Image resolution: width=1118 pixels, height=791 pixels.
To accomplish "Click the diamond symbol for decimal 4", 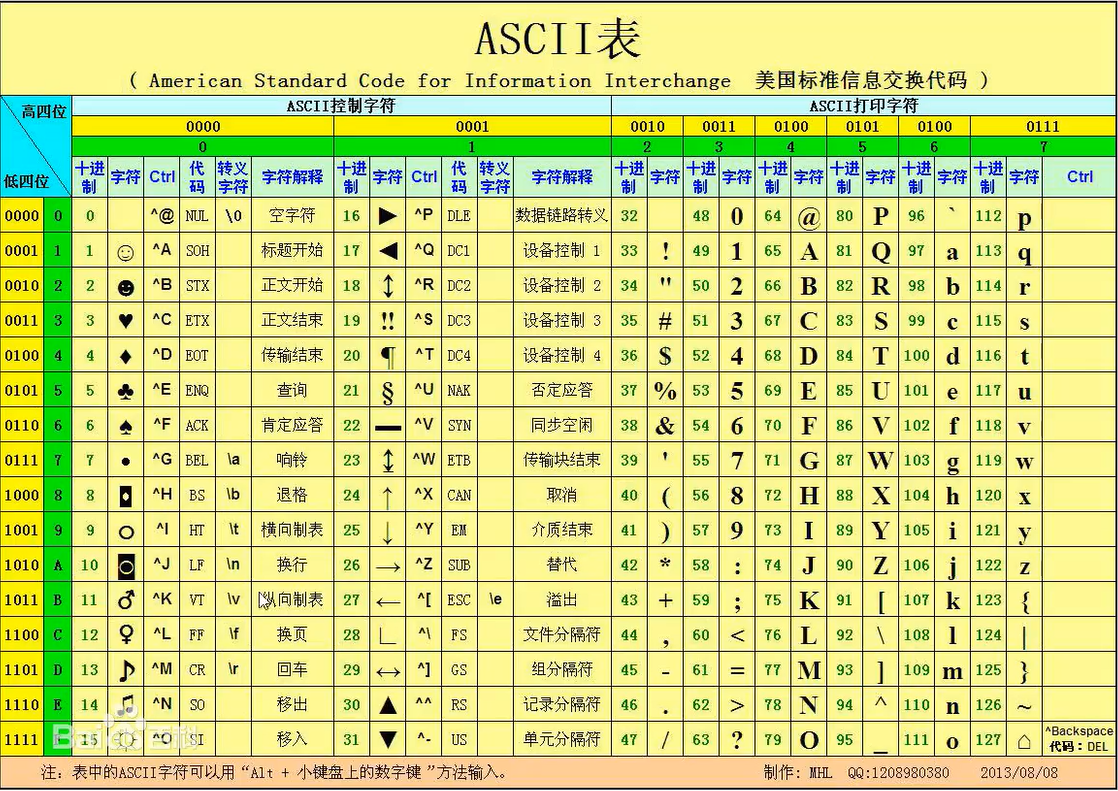I will click(x=125, y=356).
